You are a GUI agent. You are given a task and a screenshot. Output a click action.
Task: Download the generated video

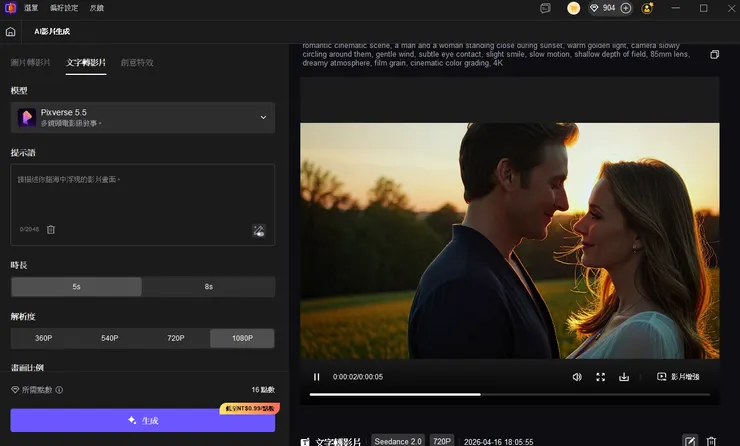coord(625,377)
